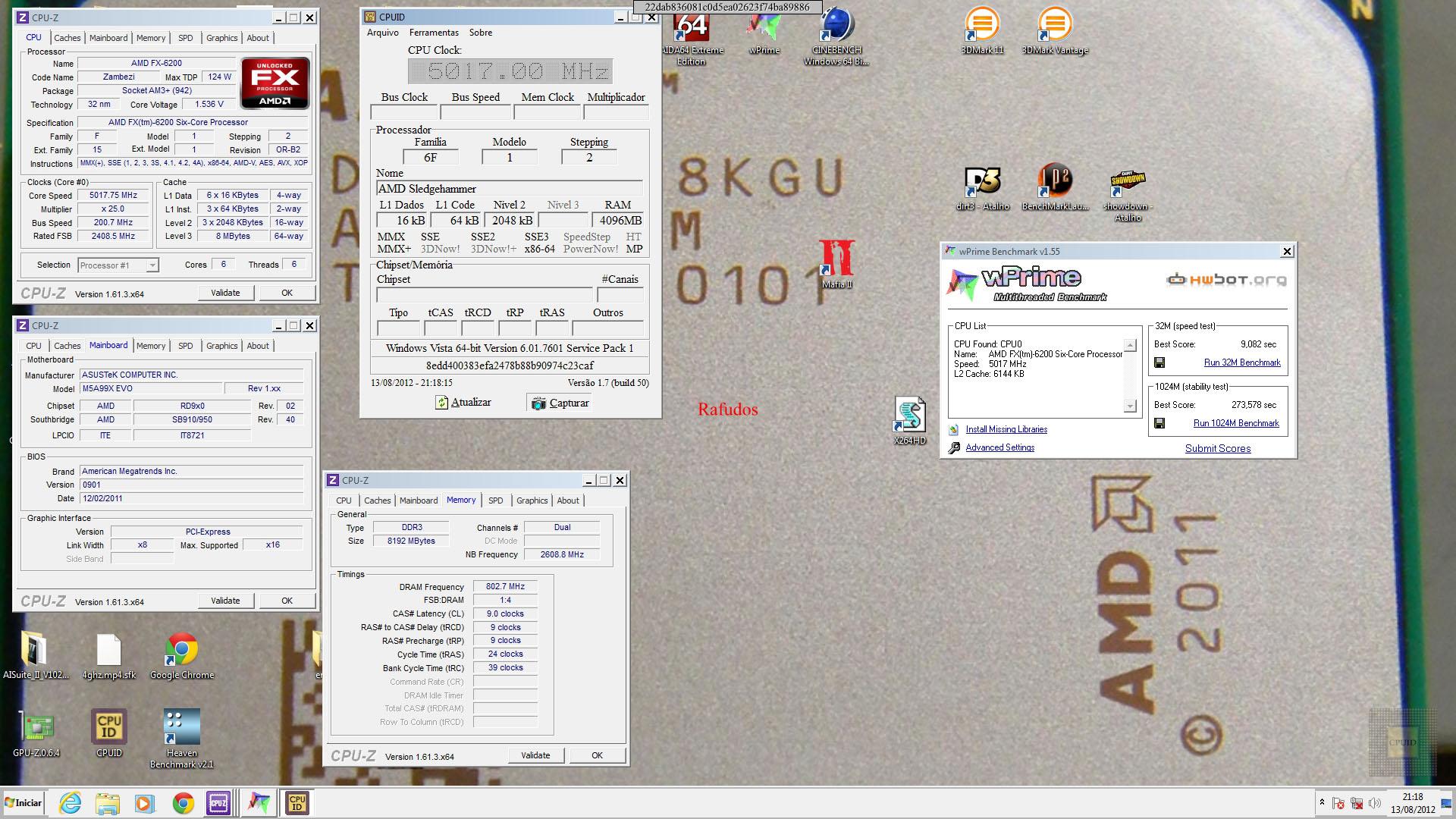Click Chrome icon in taskbar

point(183,803)
